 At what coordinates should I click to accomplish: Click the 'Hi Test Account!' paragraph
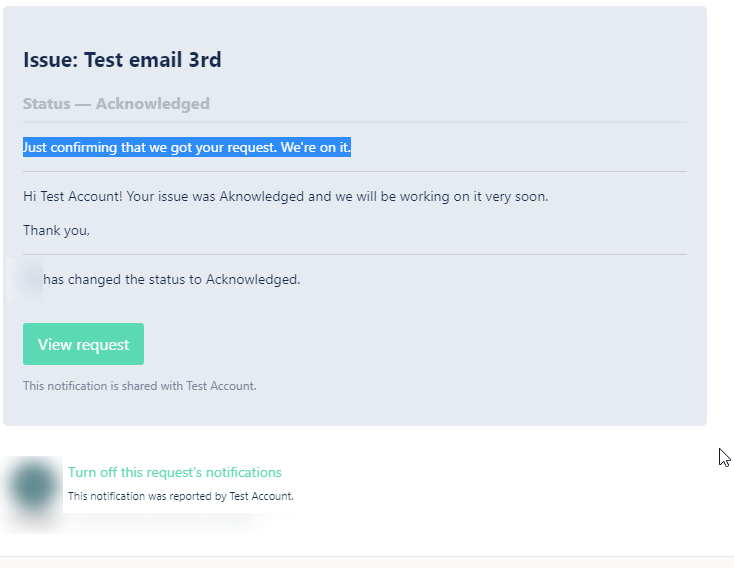click(x=286, y=196)
